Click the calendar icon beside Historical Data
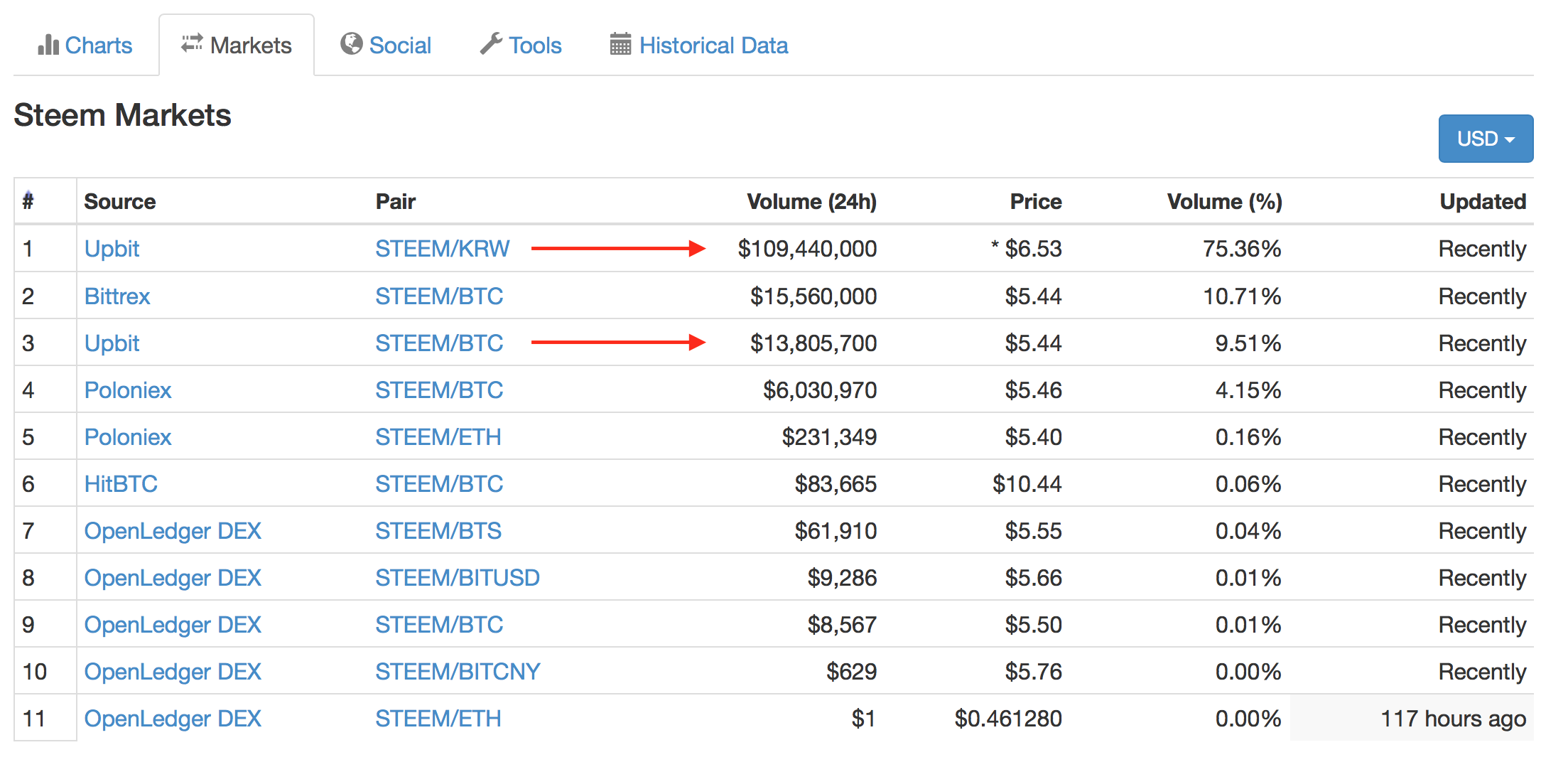This screenshot has height=767, width=1568. (620, 44)
